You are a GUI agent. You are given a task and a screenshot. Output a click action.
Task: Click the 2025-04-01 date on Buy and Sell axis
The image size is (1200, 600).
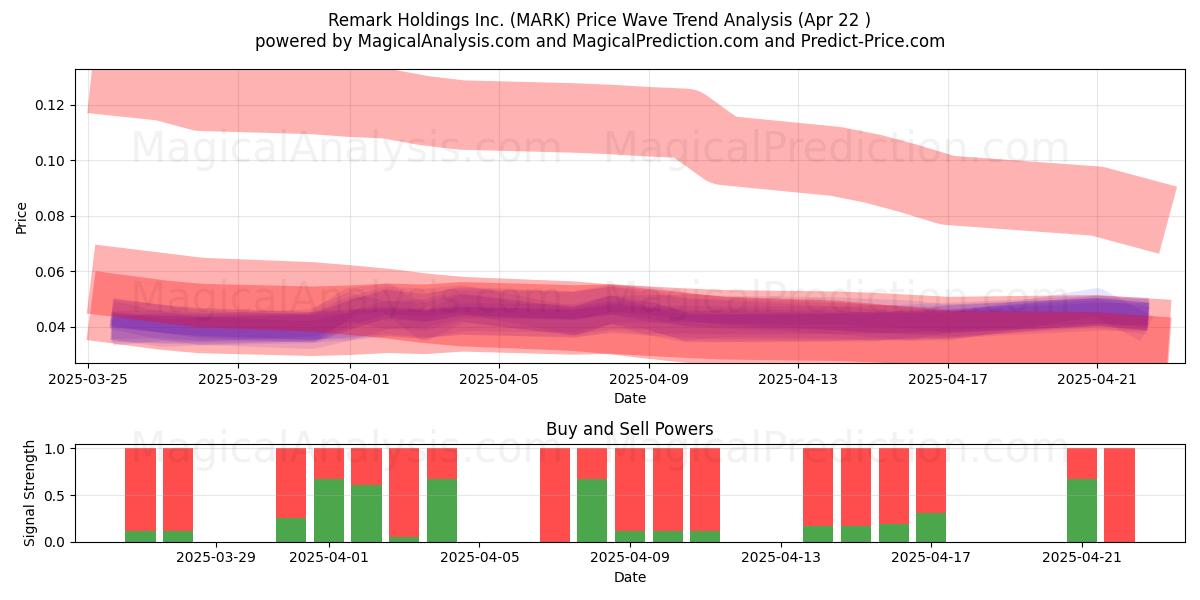pyautogui.click(x=329, y=558)
